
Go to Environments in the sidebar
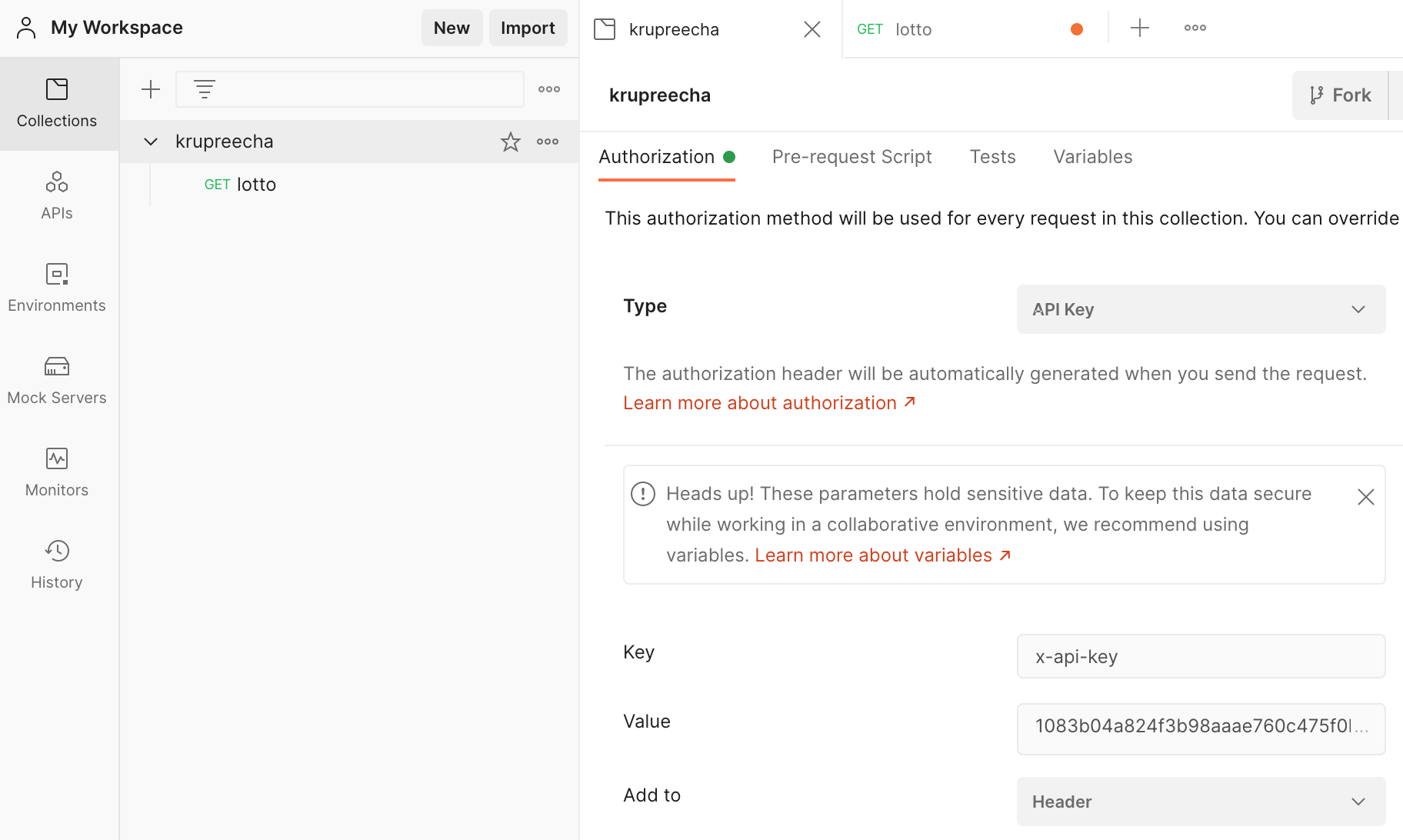(57, 288)
